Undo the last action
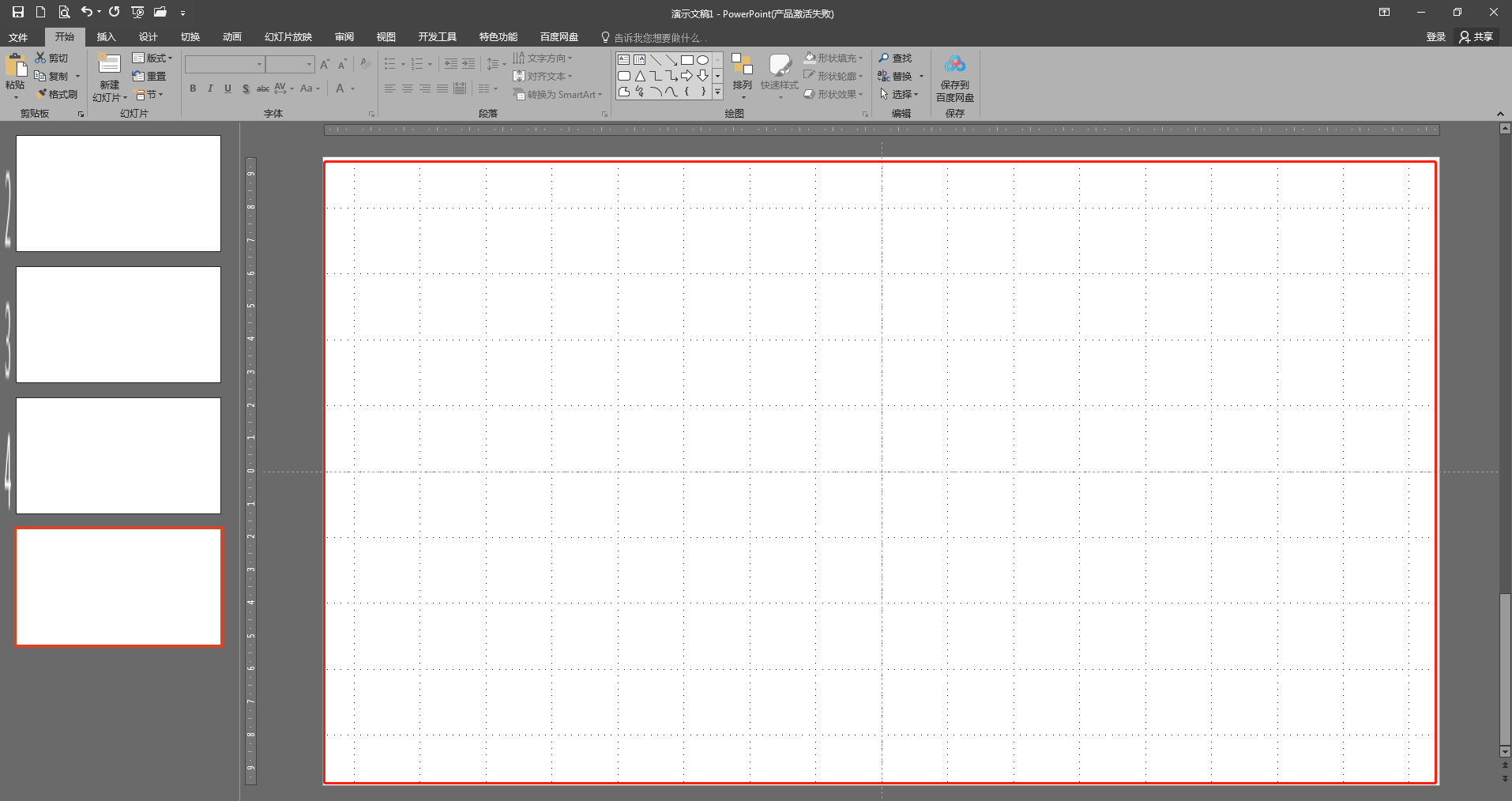Screen dimensions: 1512x801 (87, 12)
